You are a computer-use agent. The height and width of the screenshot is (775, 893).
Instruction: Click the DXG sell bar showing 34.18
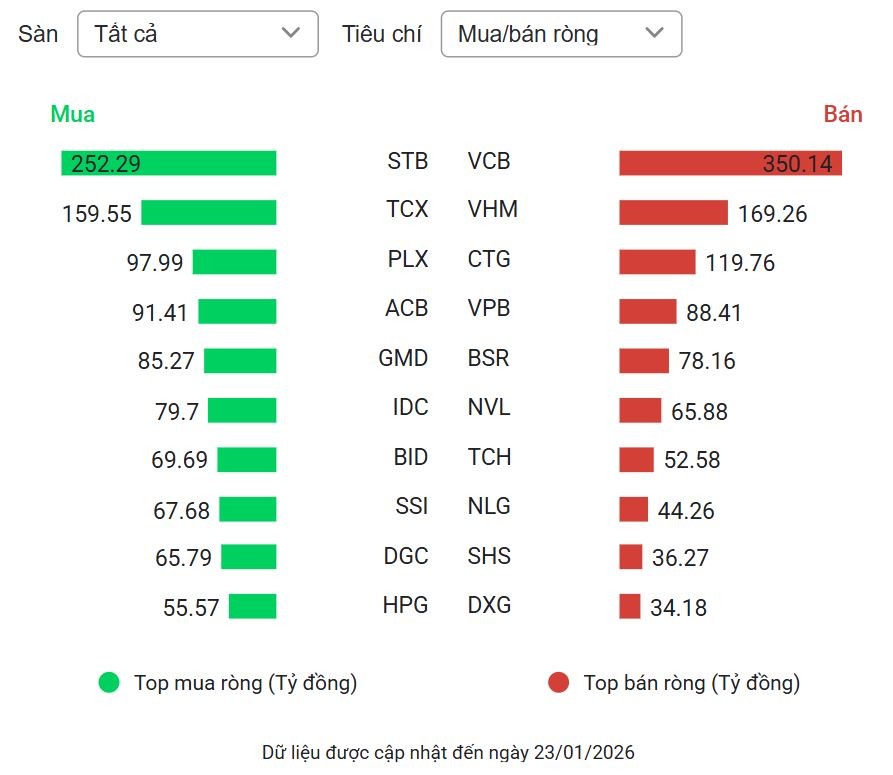(x=629, y=606)
